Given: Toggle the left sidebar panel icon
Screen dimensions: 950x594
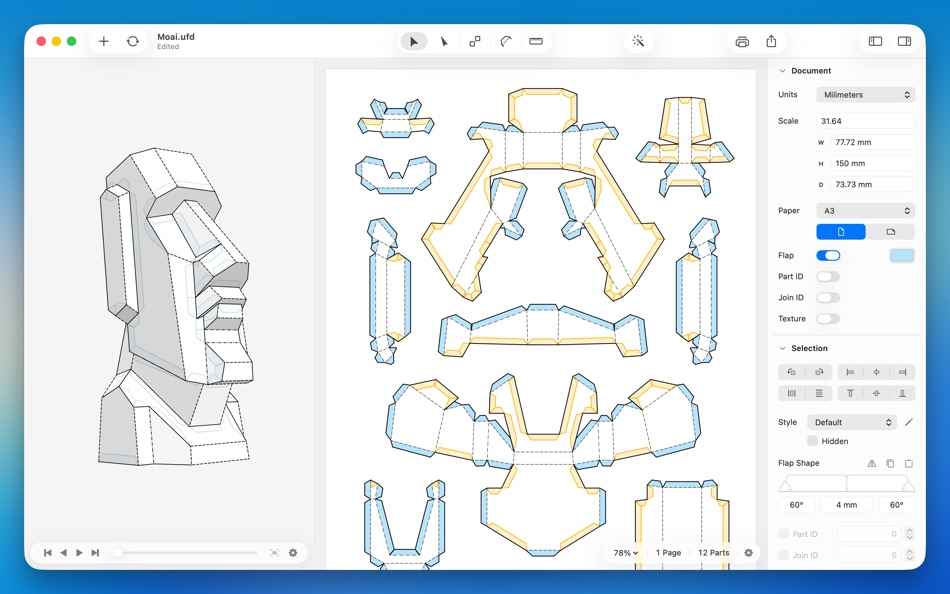Looking at the screenshot, I should coord(875,41).
